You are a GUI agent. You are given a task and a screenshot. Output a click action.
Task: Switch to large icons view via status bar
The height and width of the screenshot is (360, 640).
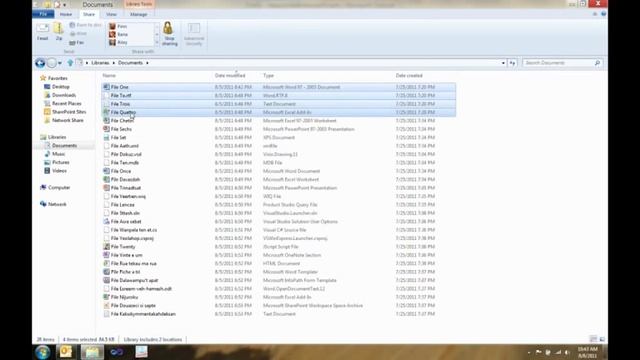point(602,339)
